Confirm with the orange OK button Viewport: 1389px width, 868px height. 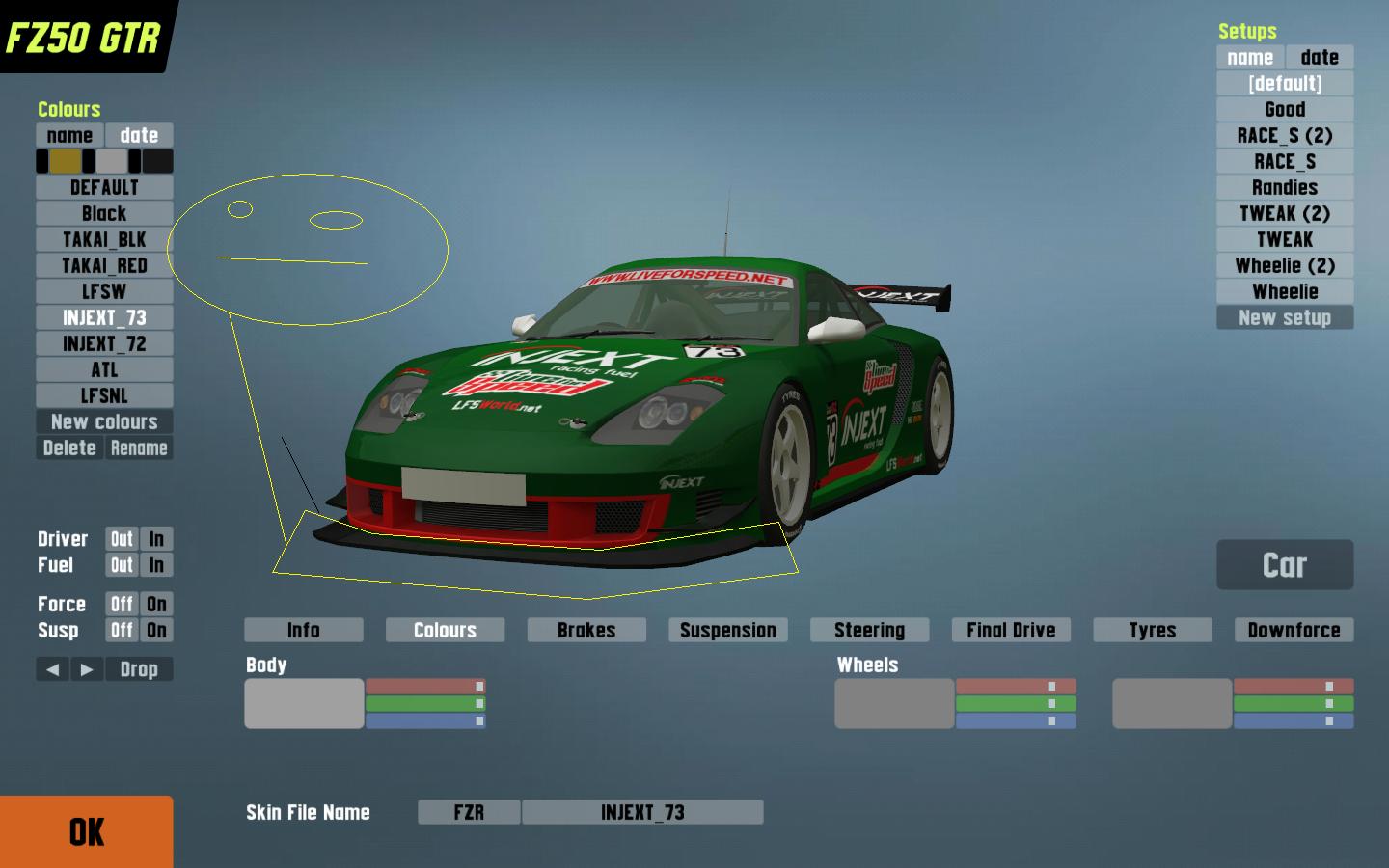(x=87, y=832)
